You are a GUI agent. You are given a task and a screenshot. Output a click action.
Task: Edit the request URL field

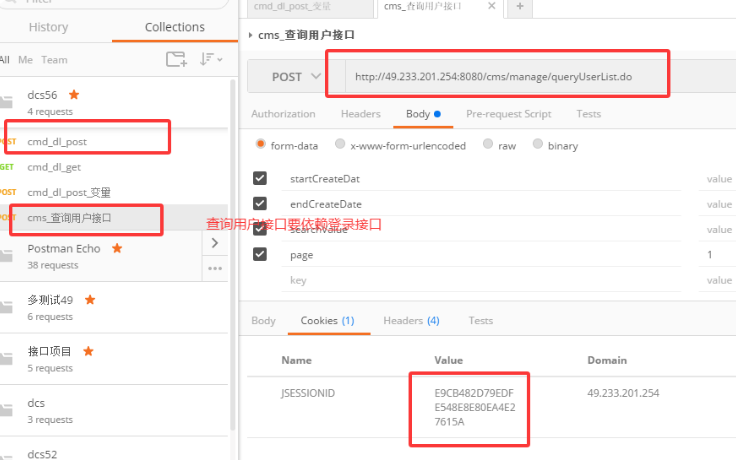(x=505, y=77)
